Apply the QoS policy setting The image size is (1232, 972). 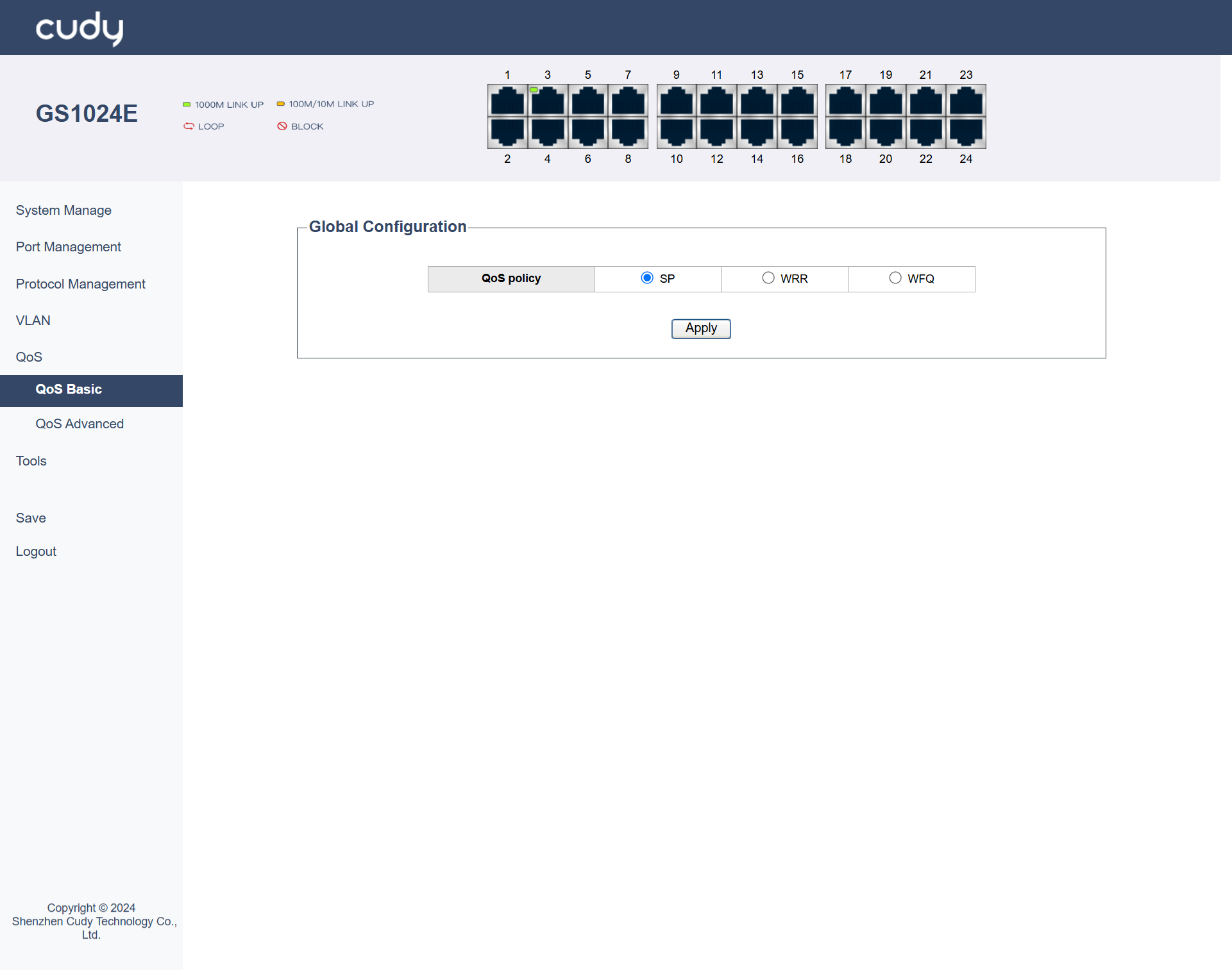pyautogui.click(x=701, y=328)
